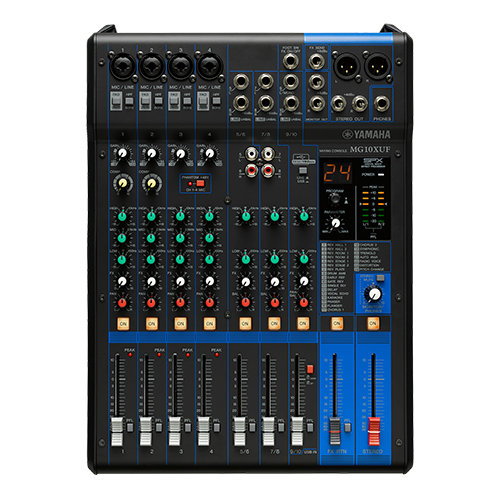The image size is (500, 500).
Task: Click the channel 4 GAIN knob
Action: [x=210, y=154]
